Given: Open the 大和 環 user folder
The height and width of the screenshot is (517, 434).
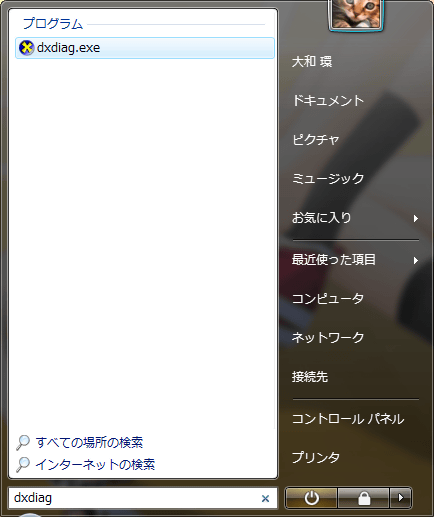Looking at the screenshot, I should click(x=312, y=62).
